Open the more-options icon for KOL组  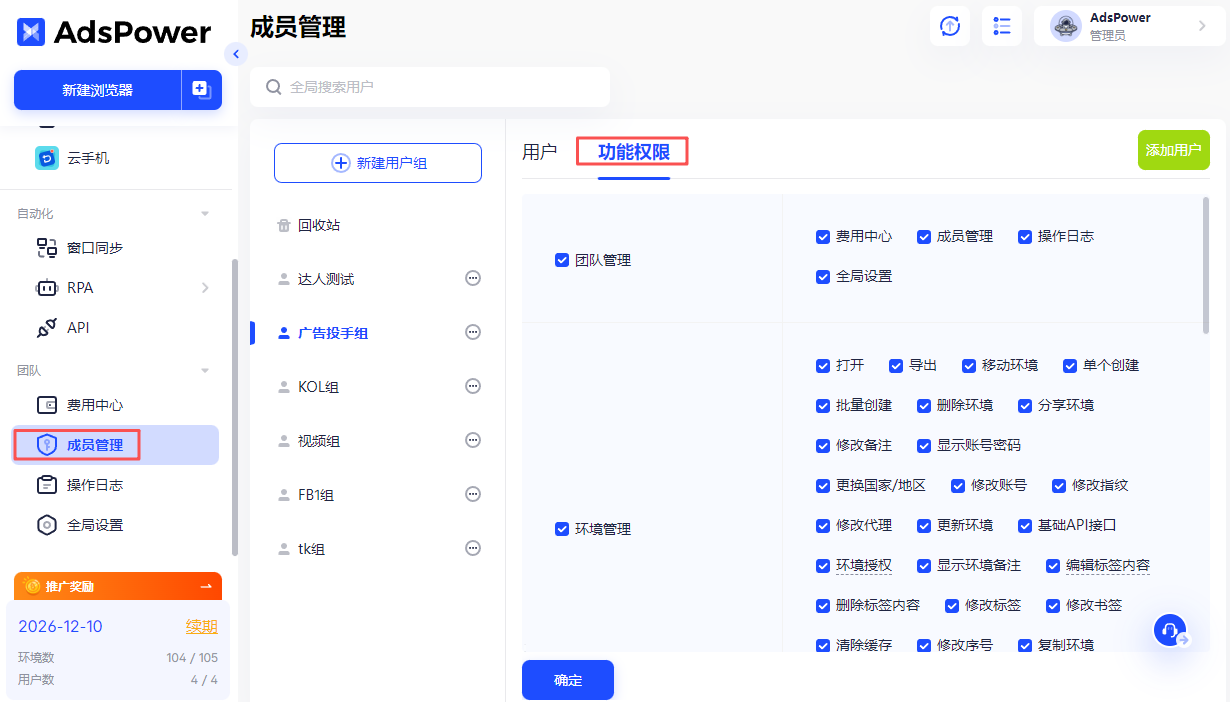tap(473, 387)
